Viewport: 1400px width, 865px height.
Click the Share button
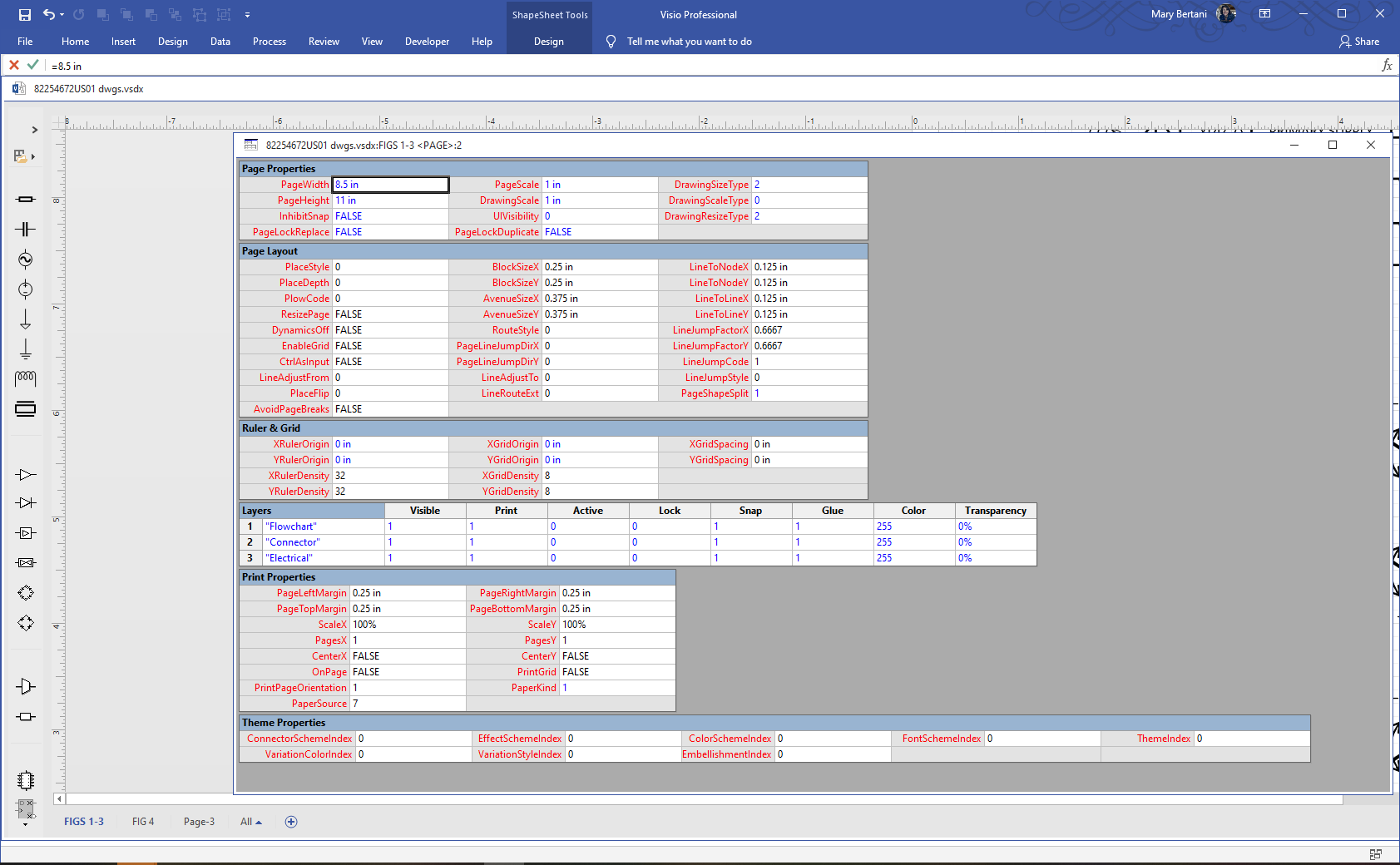point(1359,42)
